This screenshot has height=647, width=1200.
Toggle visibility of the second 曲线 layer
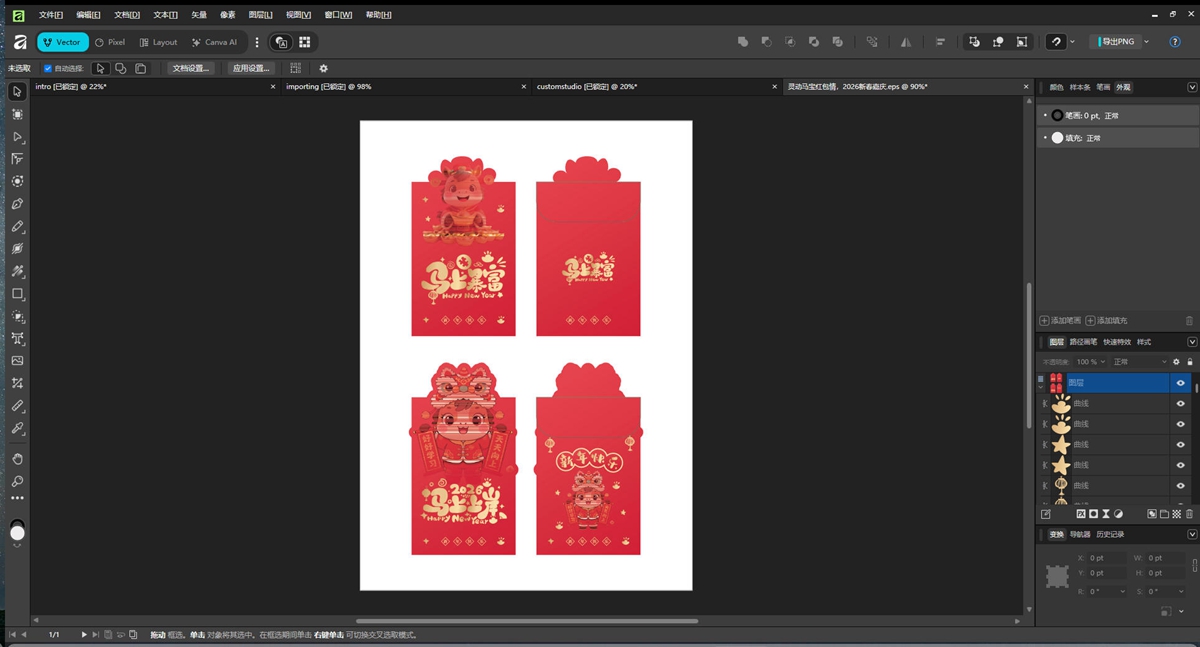point(1180,424)
